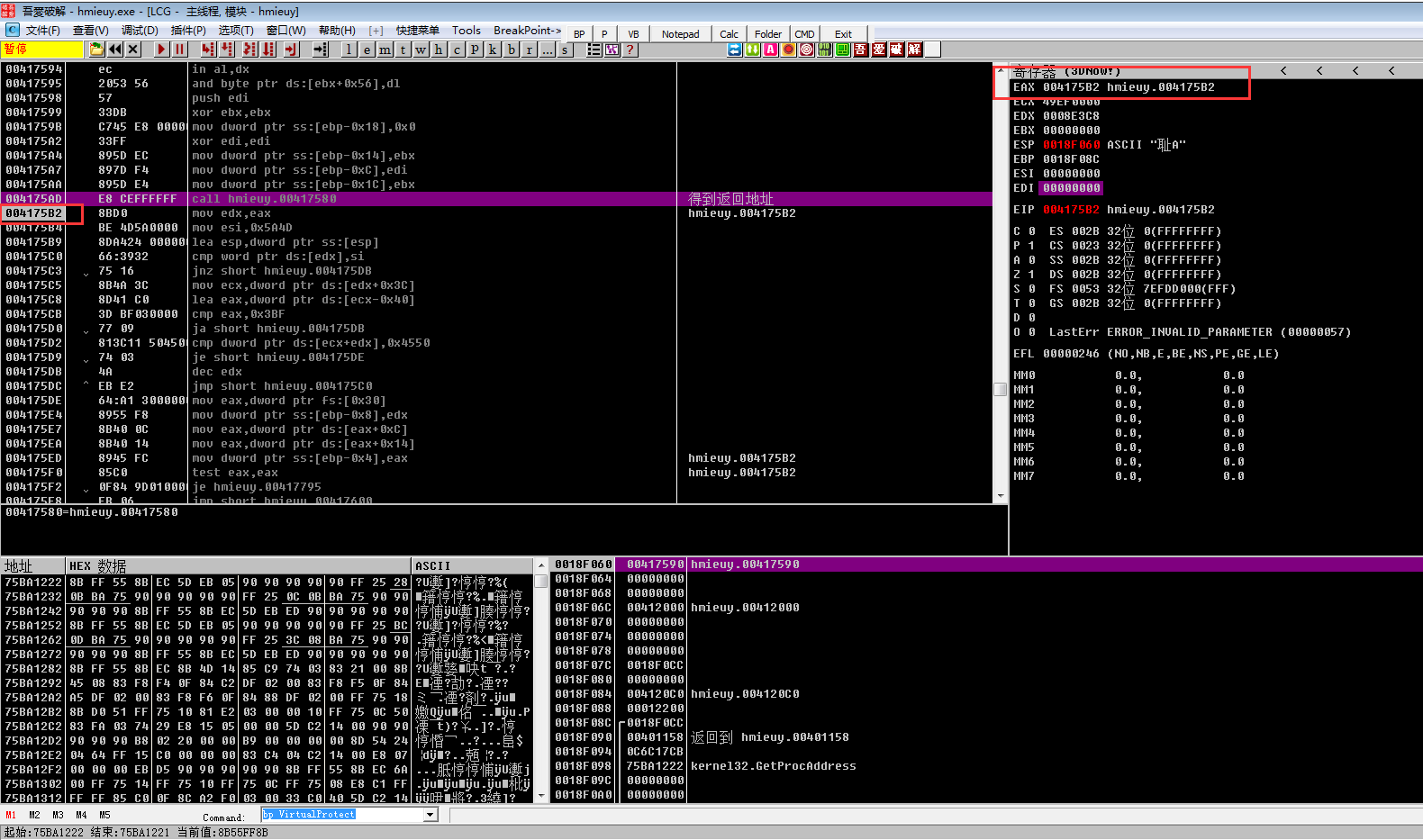The width and height of the screenshot is (1423, 840).
Task: Open the 插件(P) menu
Action: pyautogui.click(x=188, y=31)
